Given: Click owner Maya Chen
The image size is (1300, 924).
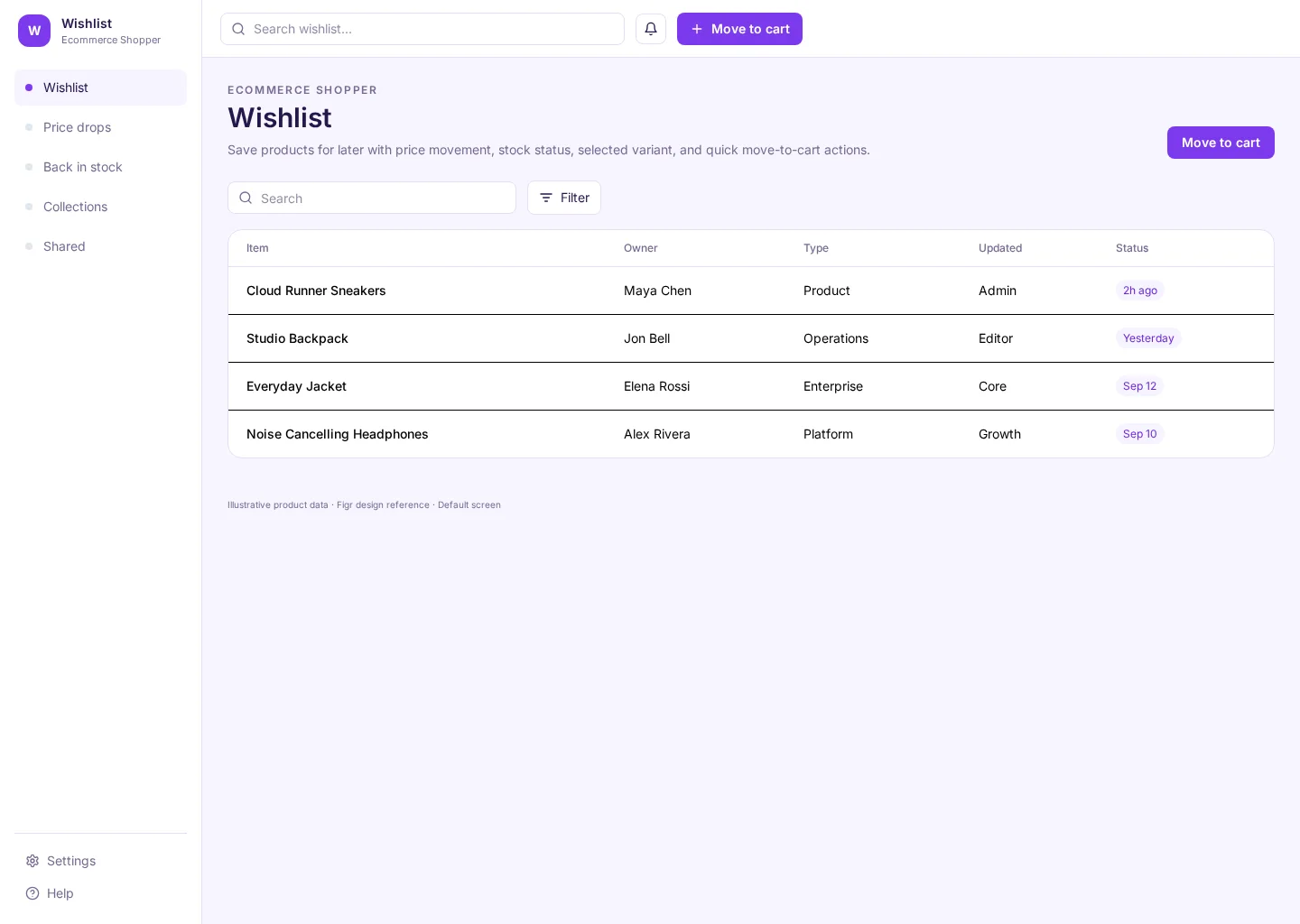Looking at the screenshot, I should (x=657, y=291).
